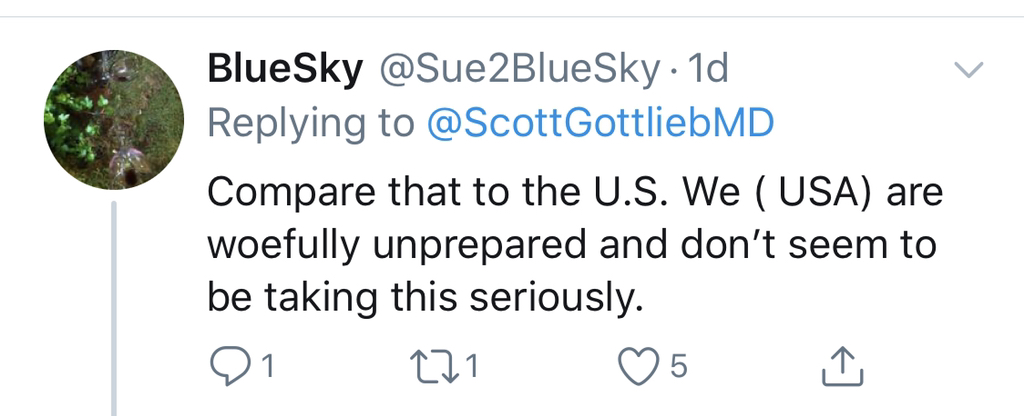The image size is (1024, 416).
Task: Like the tweet with the heart icon
Action: tap(636, 368)
